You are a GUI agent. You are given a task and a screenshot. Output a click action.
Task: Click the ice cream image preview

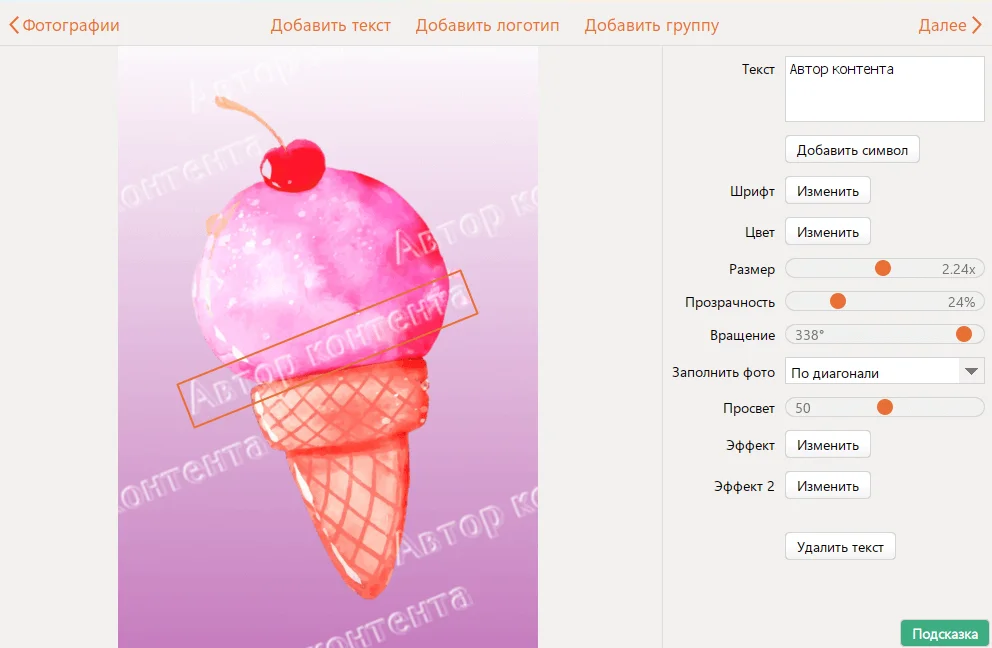pyautogui.click(x=328, y=347)
